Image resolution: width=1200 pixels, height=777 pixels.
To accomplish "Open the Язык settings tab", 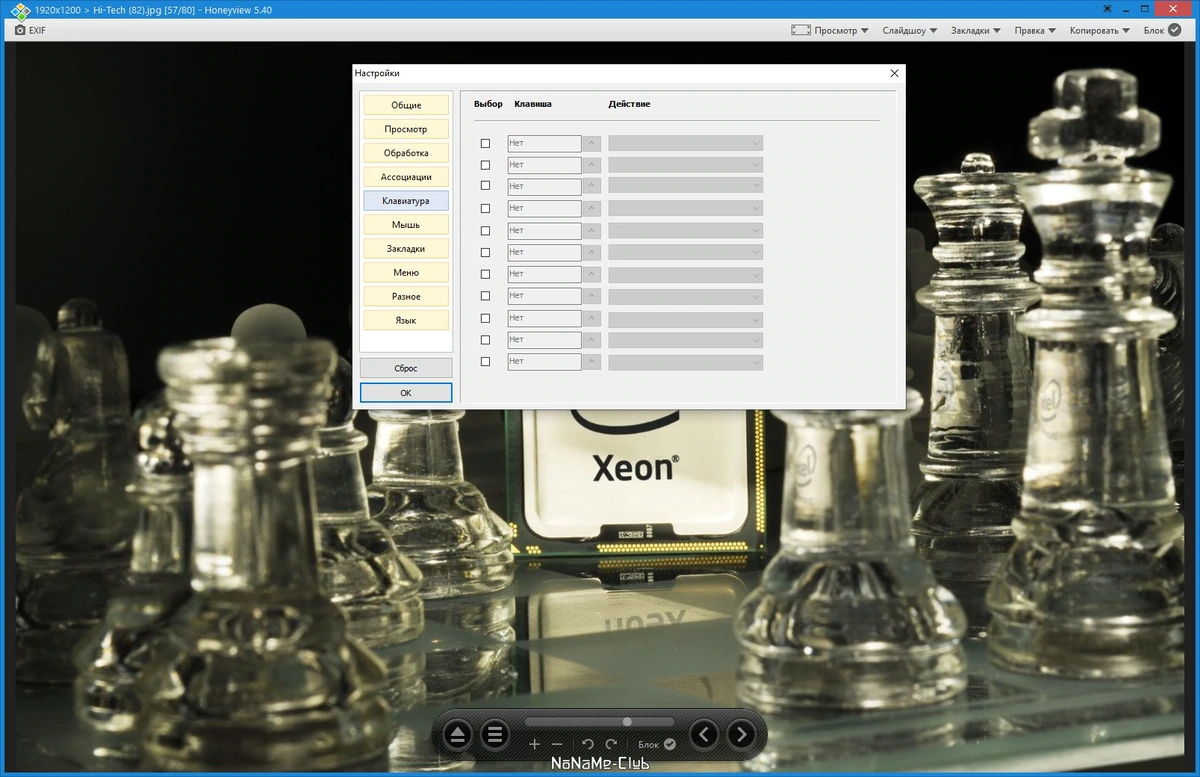I will click(406, 320).
